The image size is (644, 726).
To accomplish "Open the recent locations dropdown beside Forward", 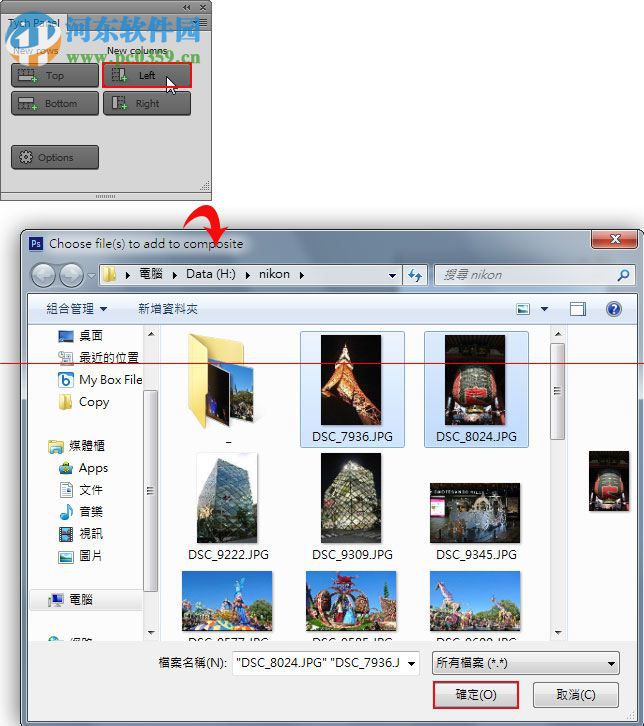I will point(91,275).
